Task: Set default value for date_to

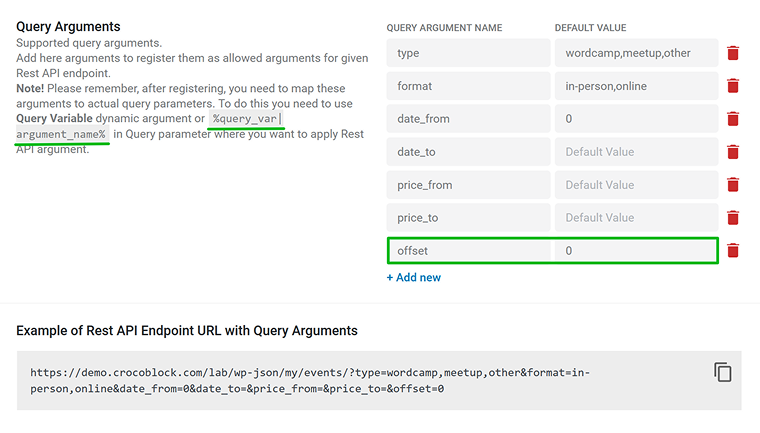Action: tap(636, 152)
